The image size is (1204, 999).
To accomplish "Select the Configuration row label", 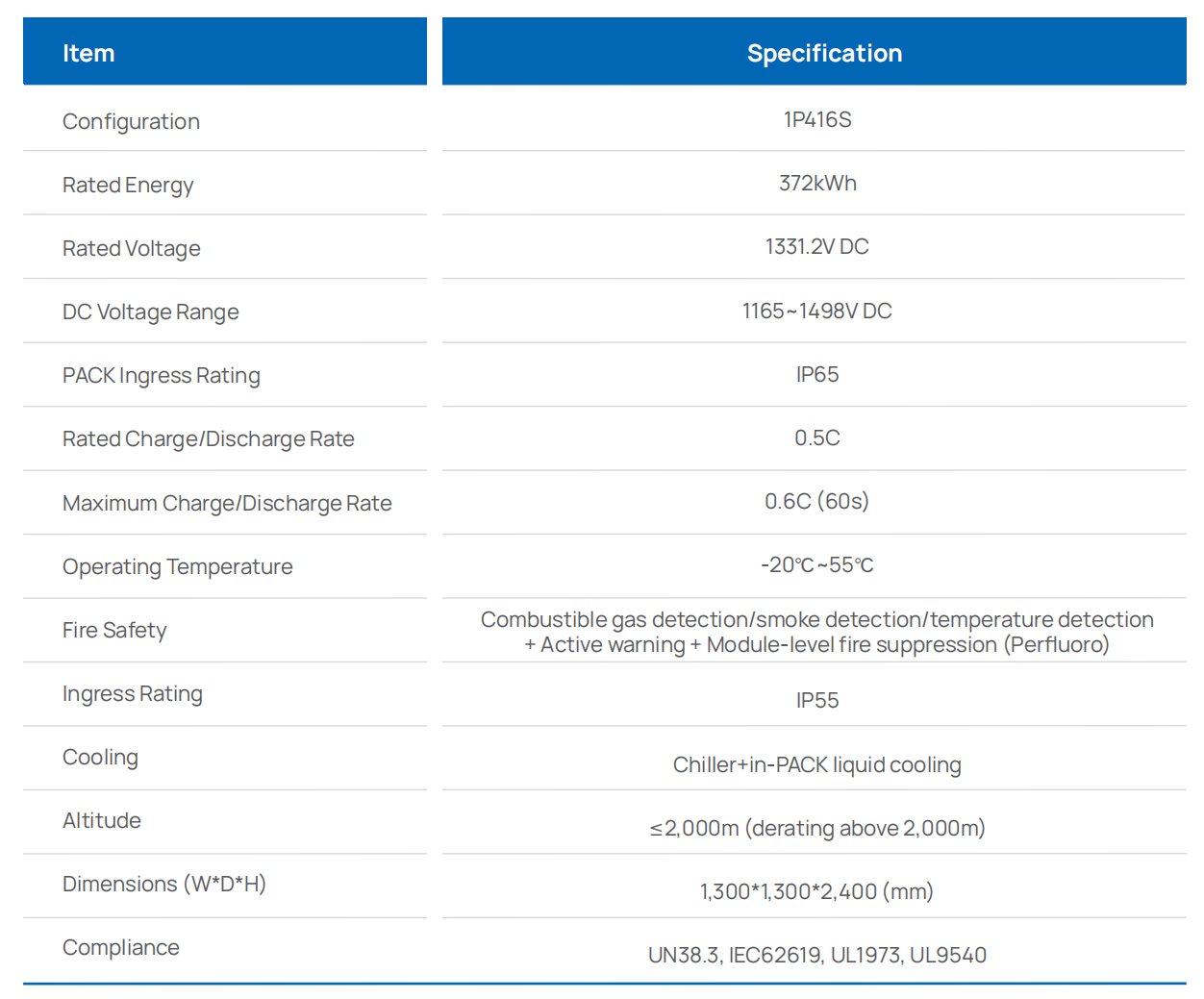I will 132,122.
